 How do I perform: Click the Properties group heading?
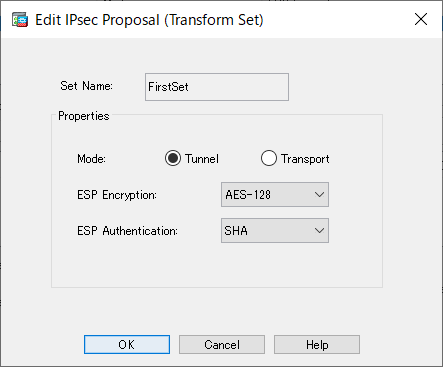[x=84, y=116]
